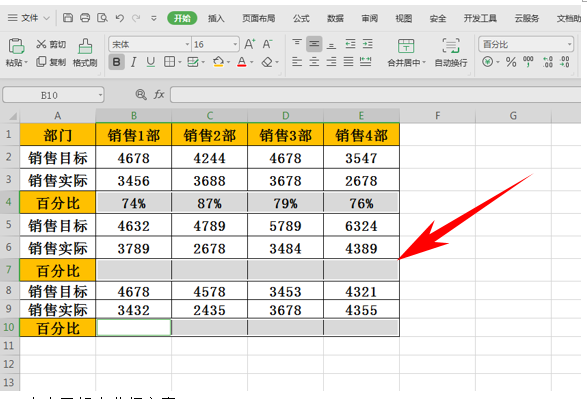Viewport: 587px width, 399px height.
Task: Click in the formula bar input
Action: click(x=375, y=95)
